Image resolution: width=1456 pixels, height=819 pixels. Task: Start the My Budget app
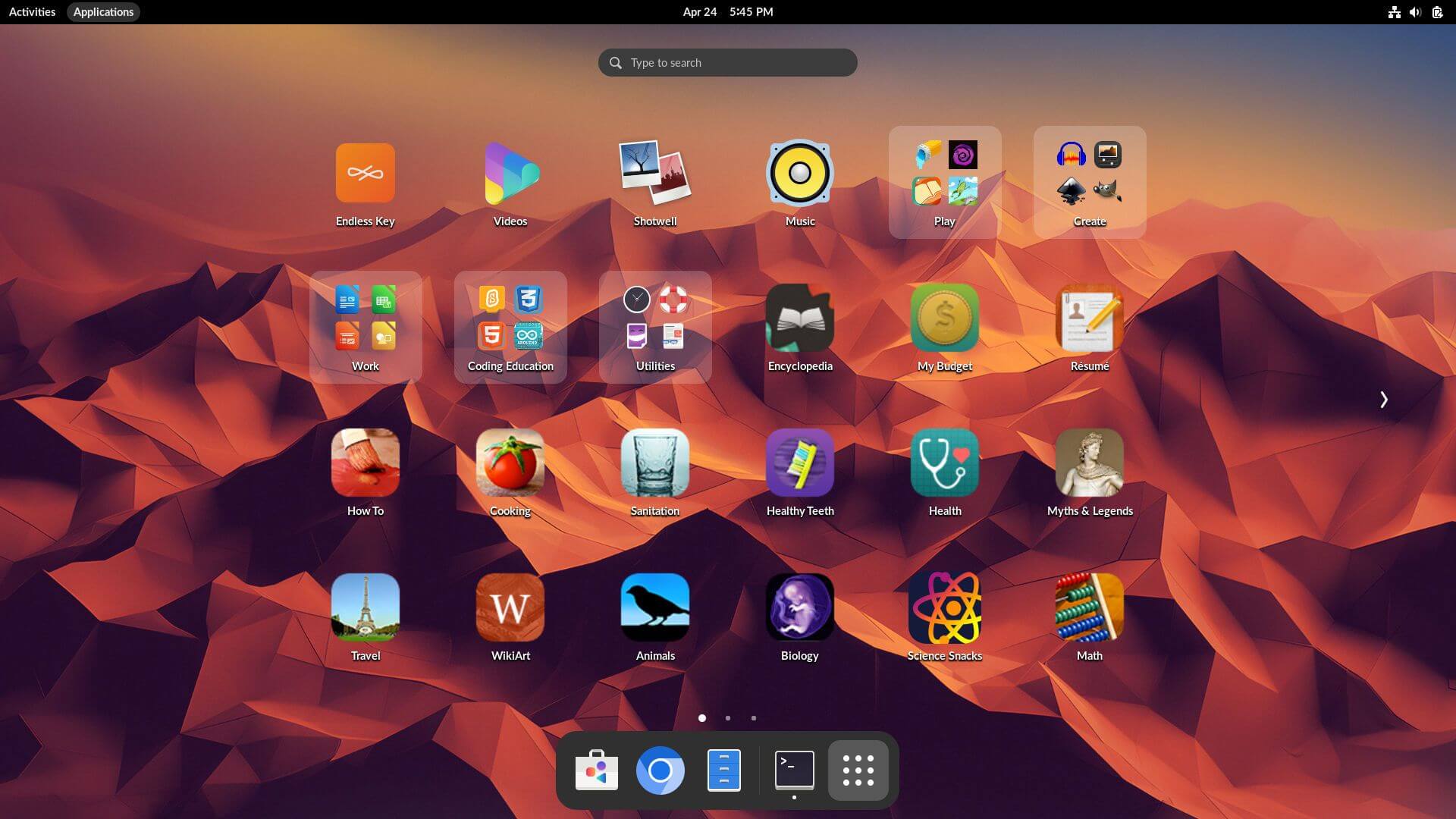click(944, 318)
